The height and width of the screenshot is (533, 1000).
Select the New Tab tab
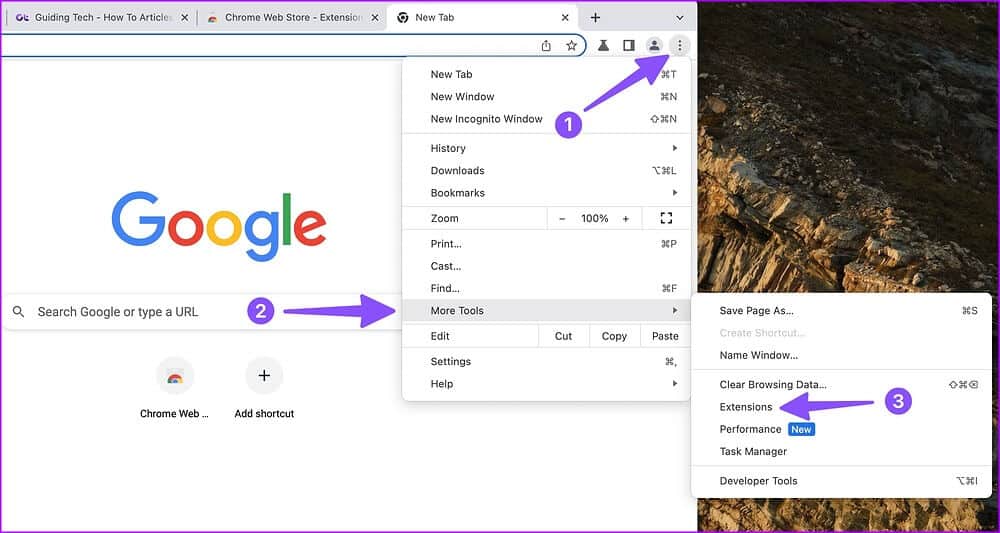(482, 18)
